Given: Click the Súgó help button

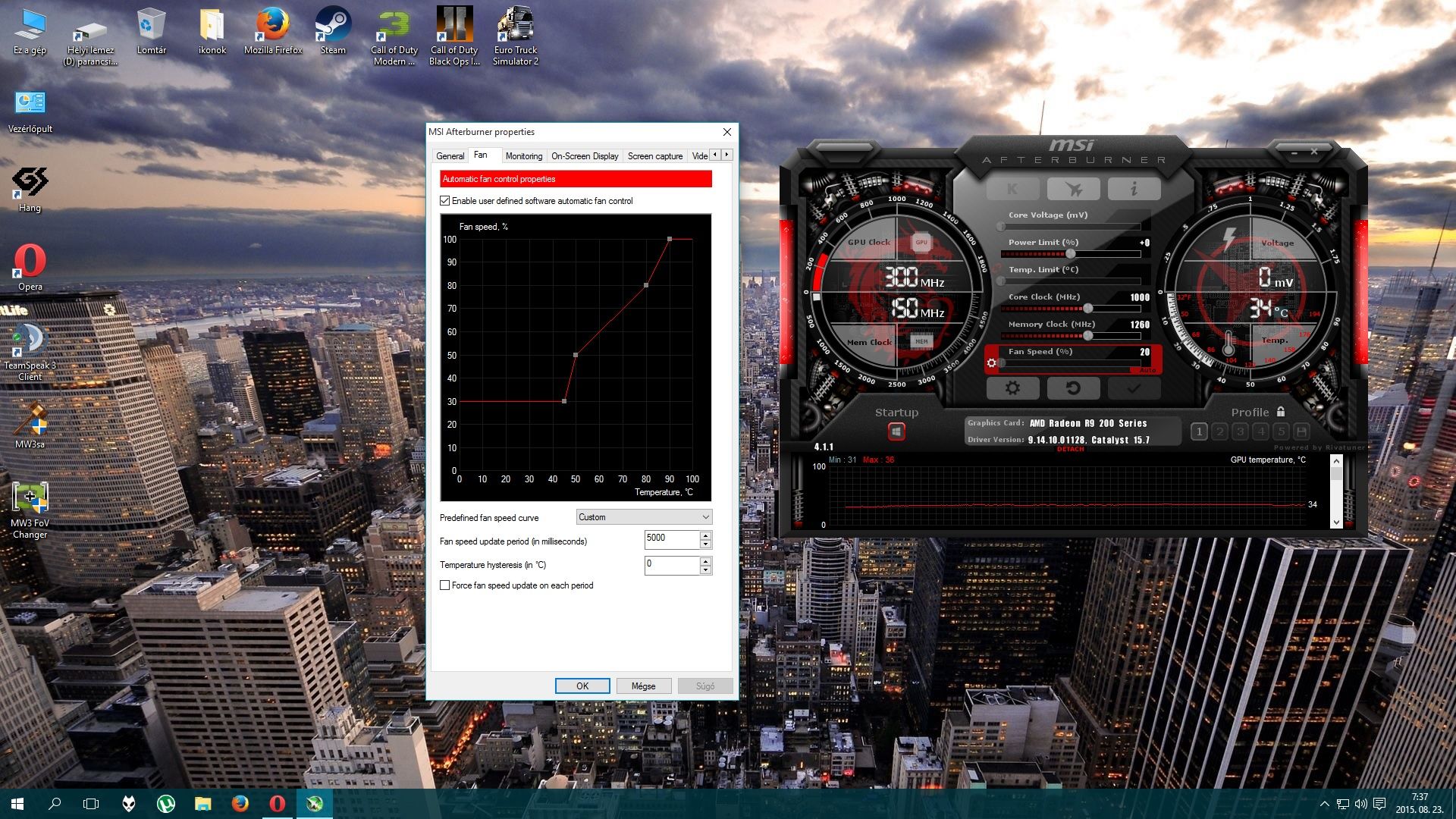Looking at the screenshot, I should [705, 686].
